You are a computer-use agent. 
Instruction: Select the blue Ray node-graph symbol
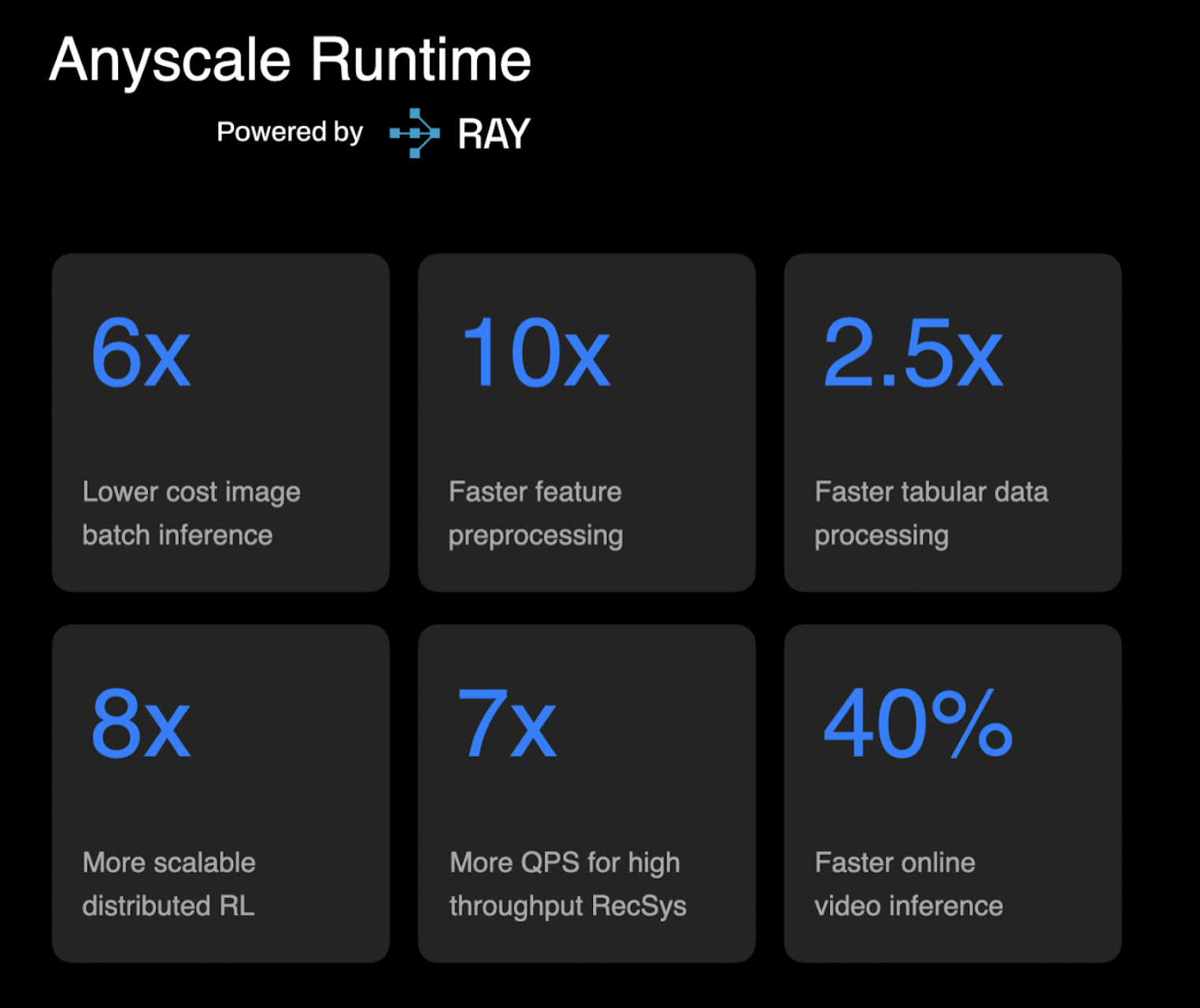tap(413, 132)
